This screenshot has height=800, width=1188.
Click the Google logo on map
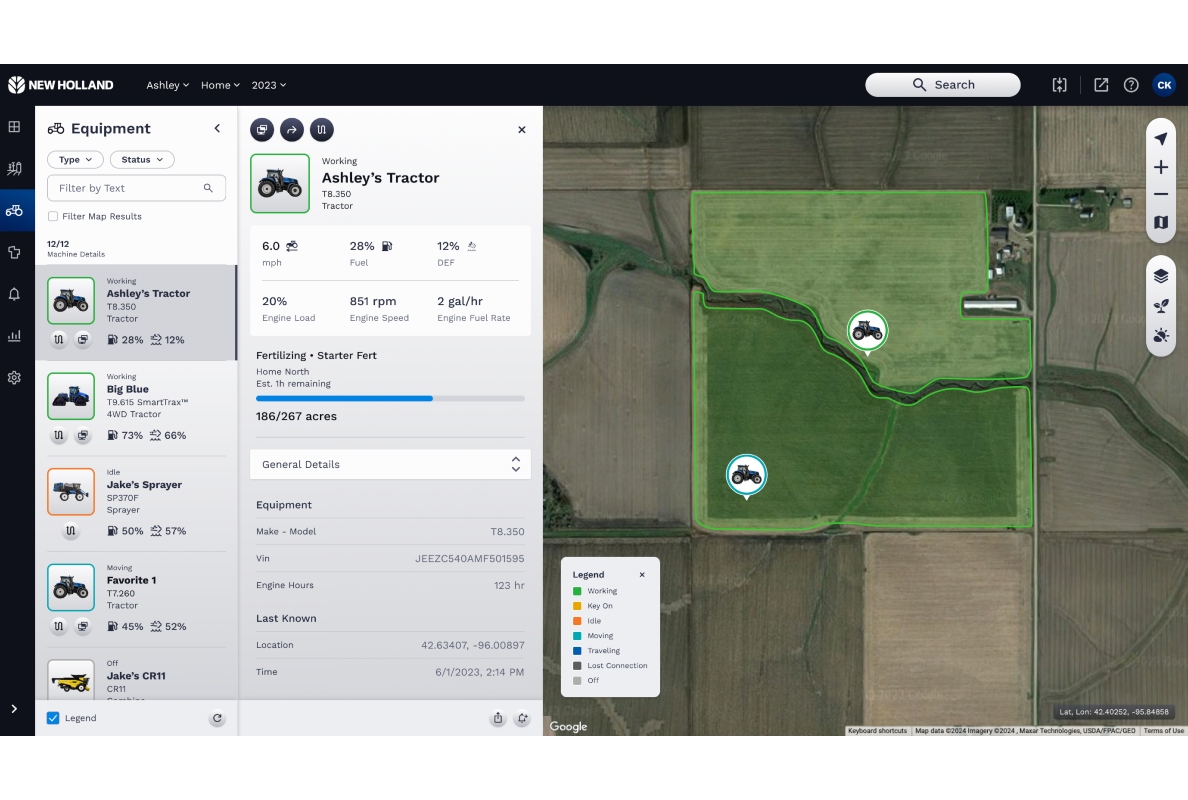pyautogui.click(x=569, y=727)
